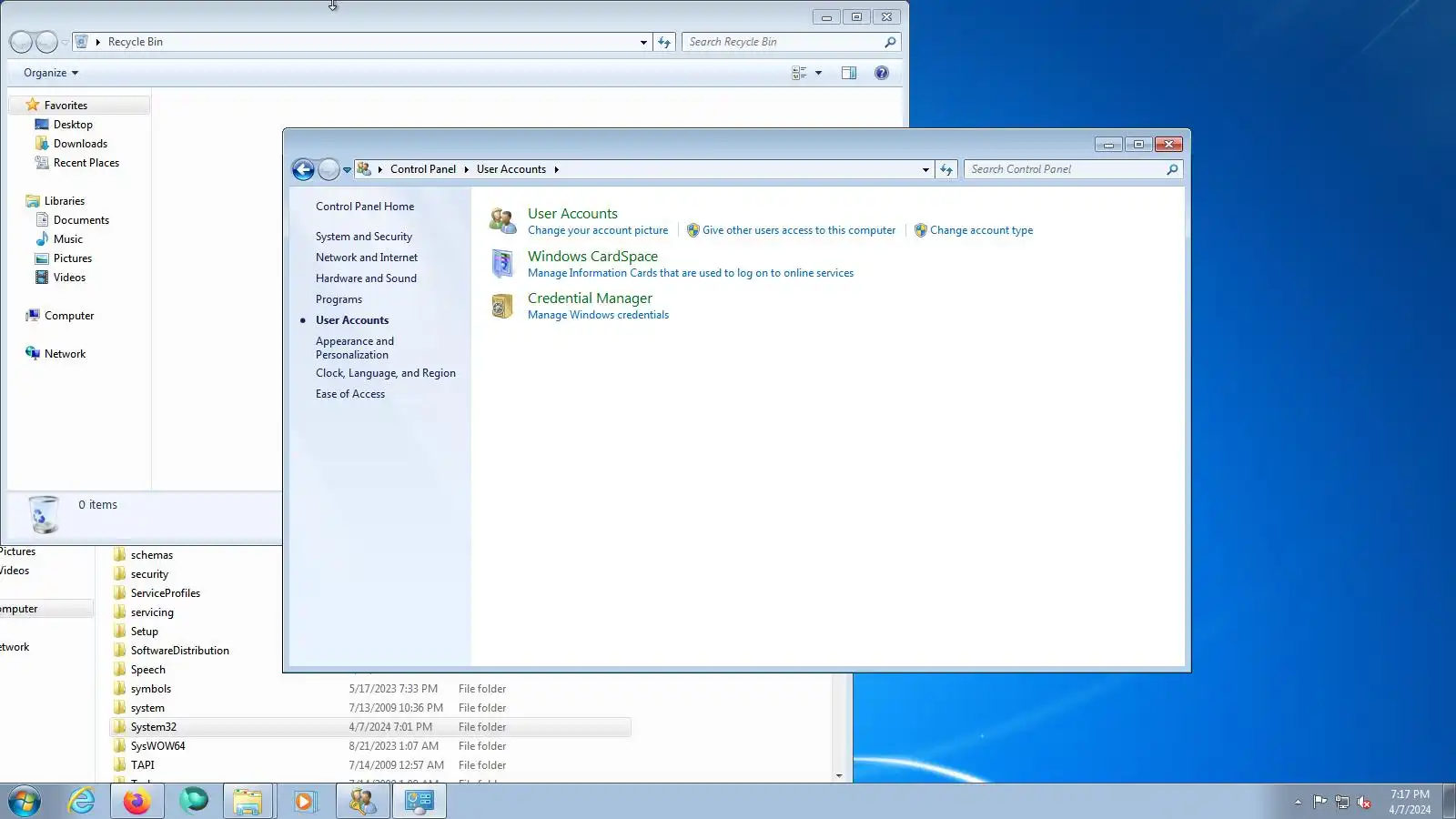1456x819 pixels.
Task: Open the System32 folder icon
Action: click(x=119, y=727)
